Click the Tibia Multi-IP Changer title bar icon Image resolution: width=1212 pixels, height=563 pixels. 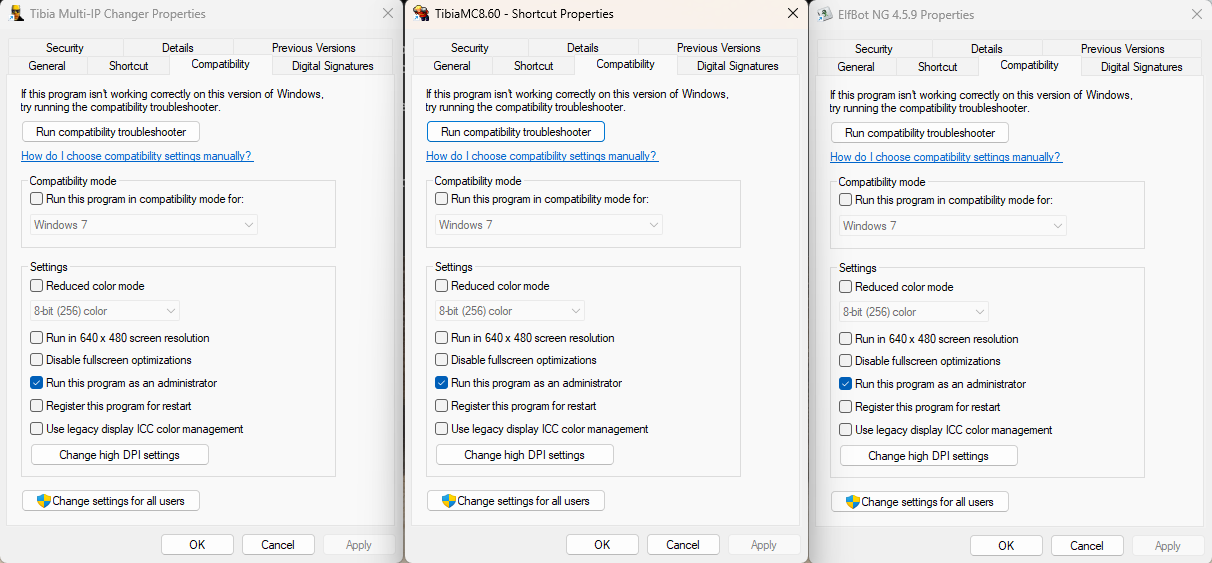[x=16, y=14]
